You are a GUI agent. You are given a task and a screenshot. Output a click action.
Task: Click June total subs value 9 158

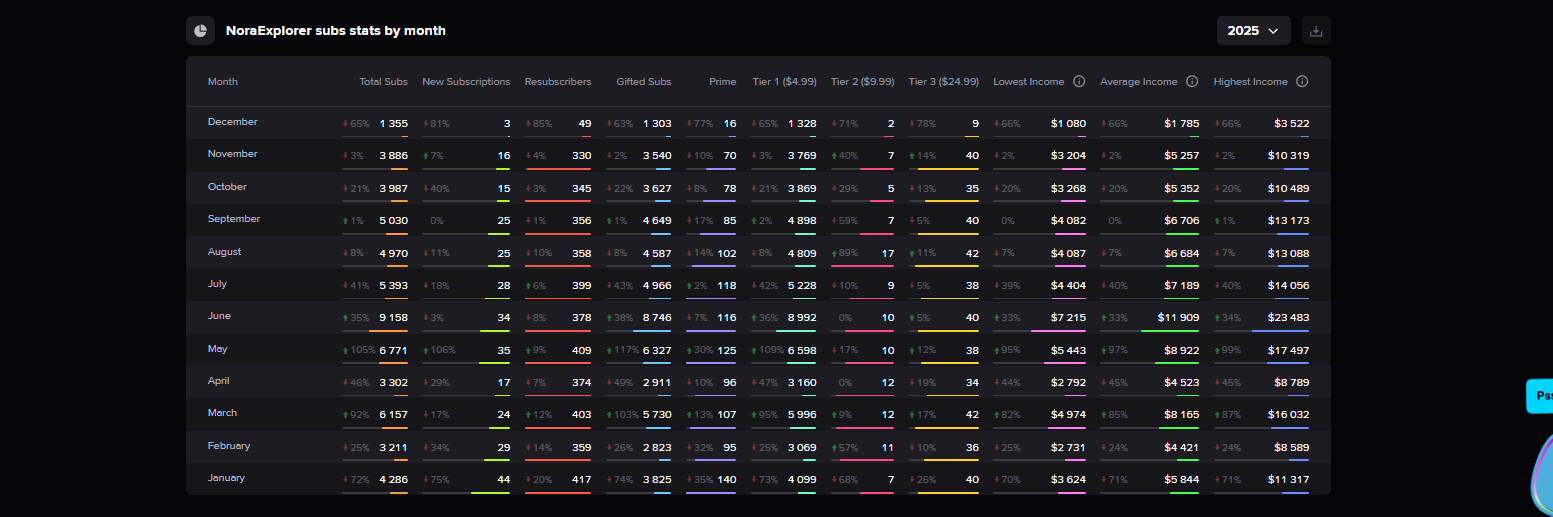click(x=394, y=318)
